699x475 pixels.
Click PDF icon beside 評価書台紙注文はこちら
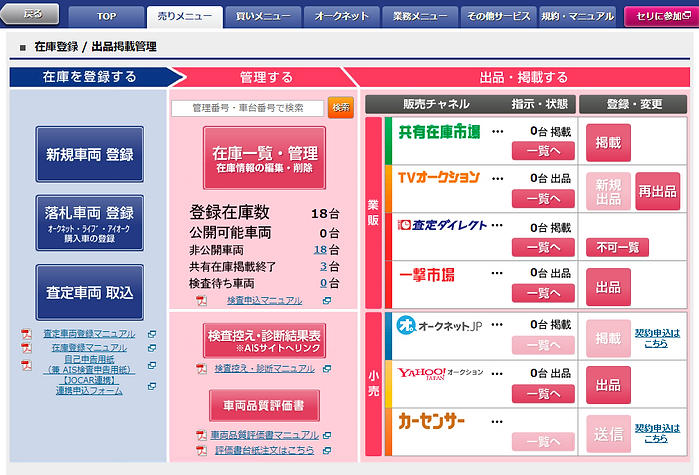tap(201, 450)
